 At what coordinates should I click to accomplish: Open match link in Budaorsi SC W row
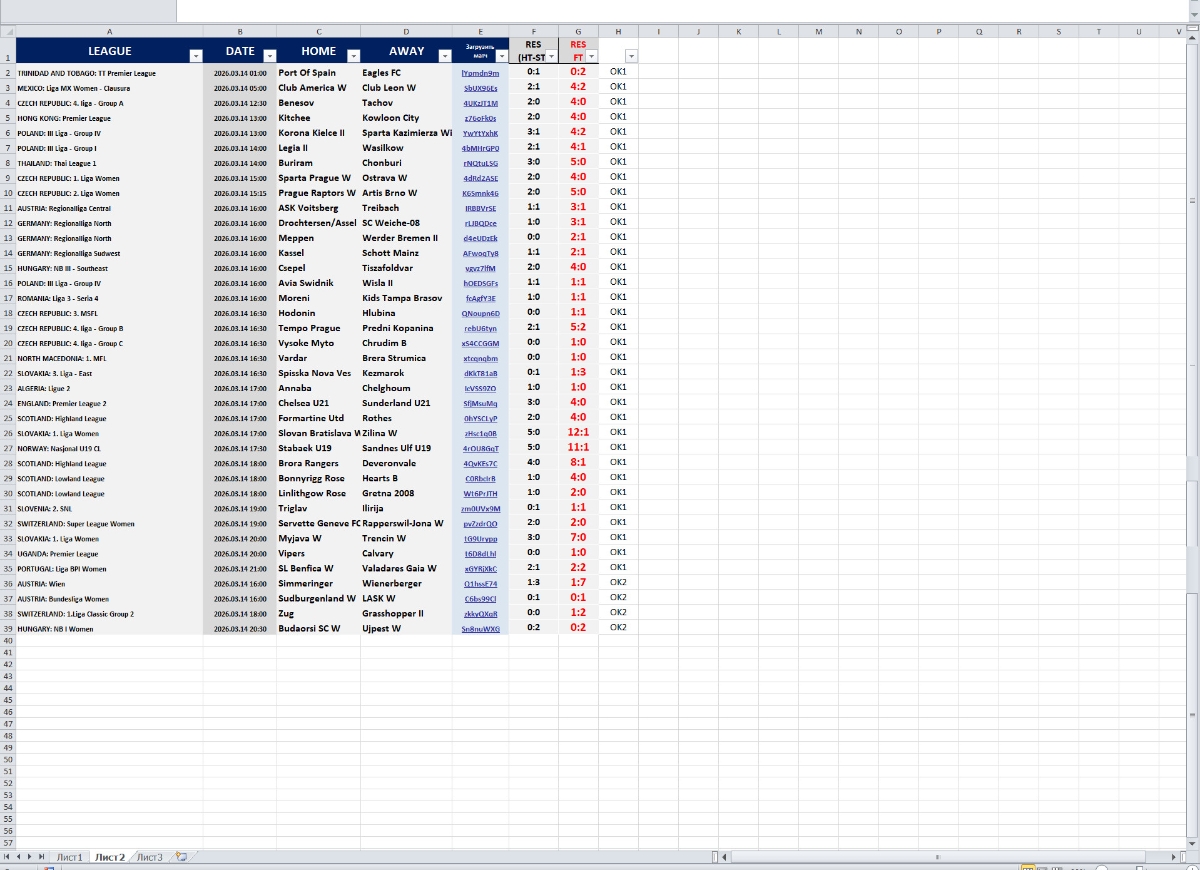coord(480,629)
